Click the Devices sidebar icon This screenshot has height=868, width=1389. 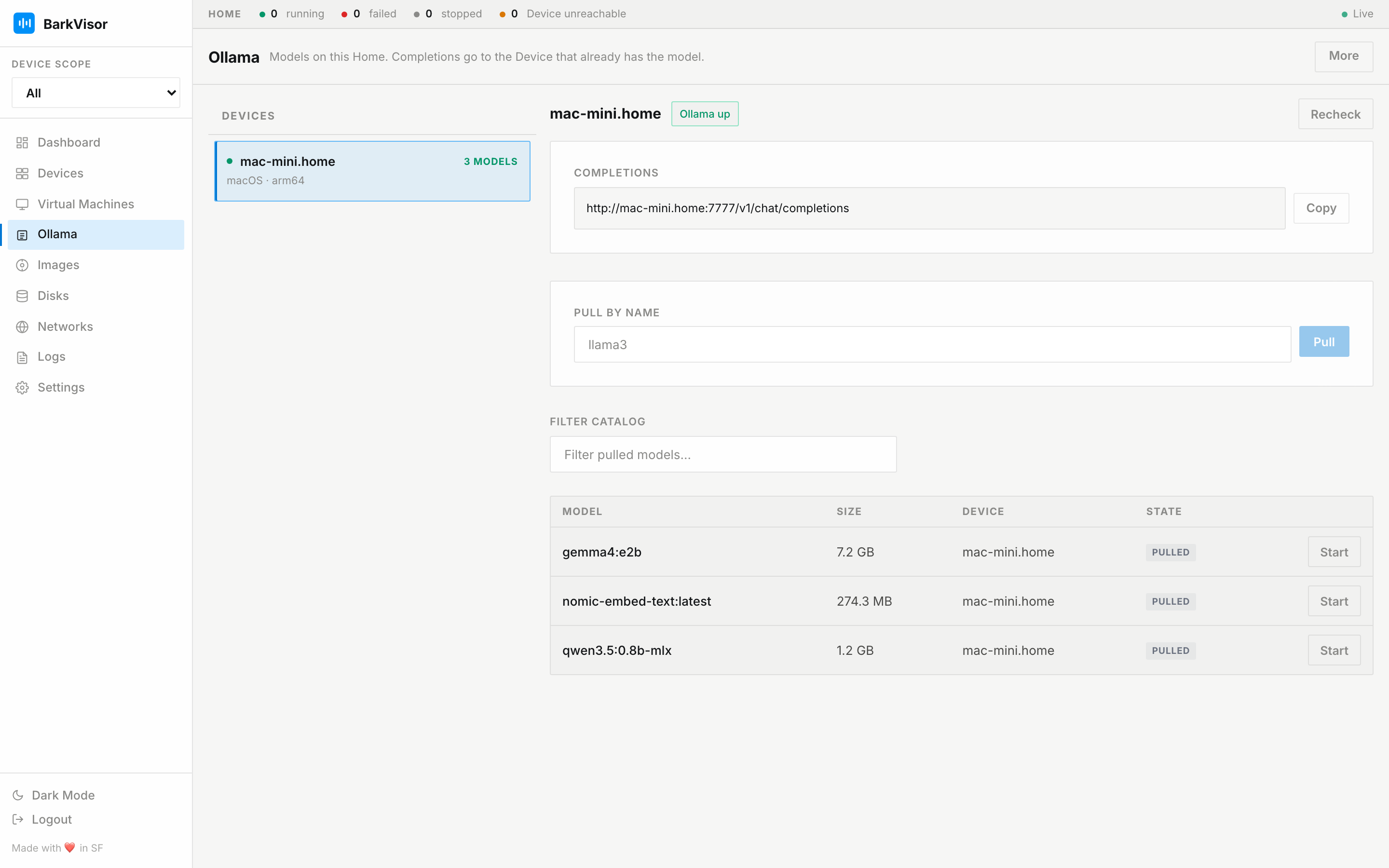tap(22, 174)
